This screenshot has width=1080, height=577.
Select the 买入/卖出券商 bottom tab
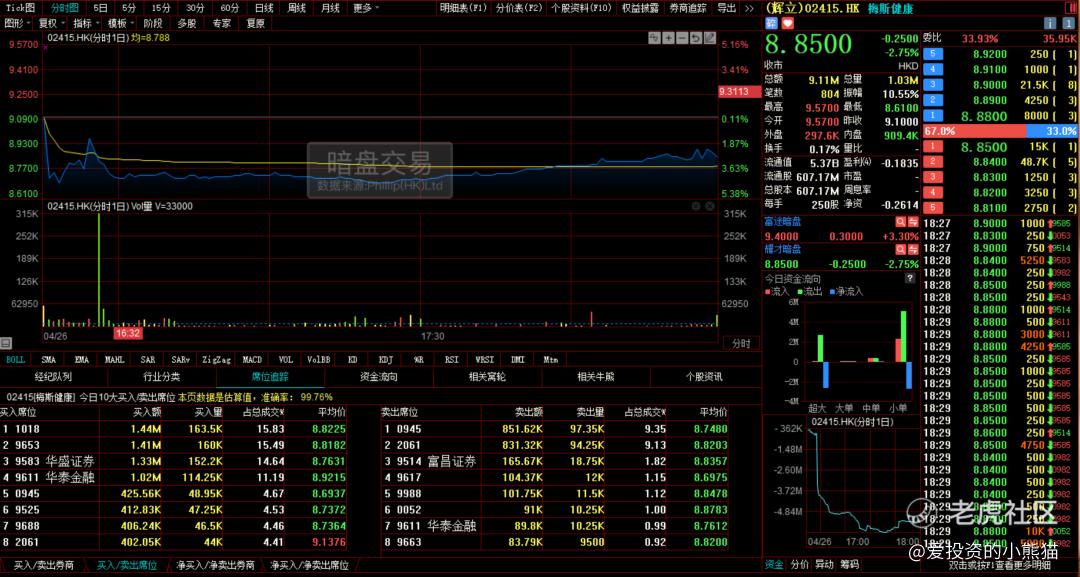coord(44,565)
